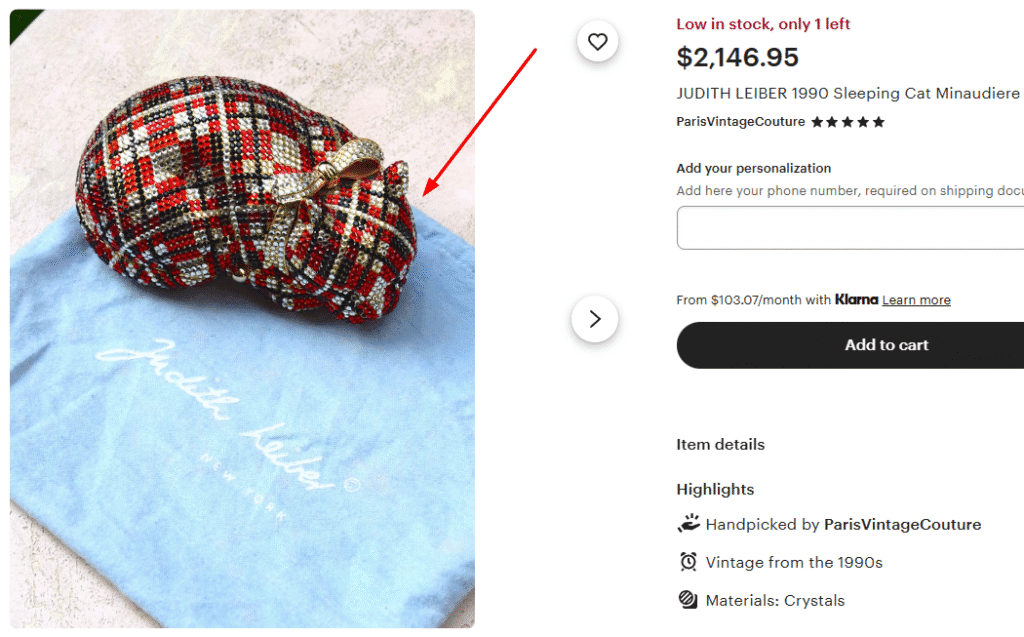1024x637 pixels.
Task: Click the JUDITH LEIBER product title
Action: [x=848, y=93]
